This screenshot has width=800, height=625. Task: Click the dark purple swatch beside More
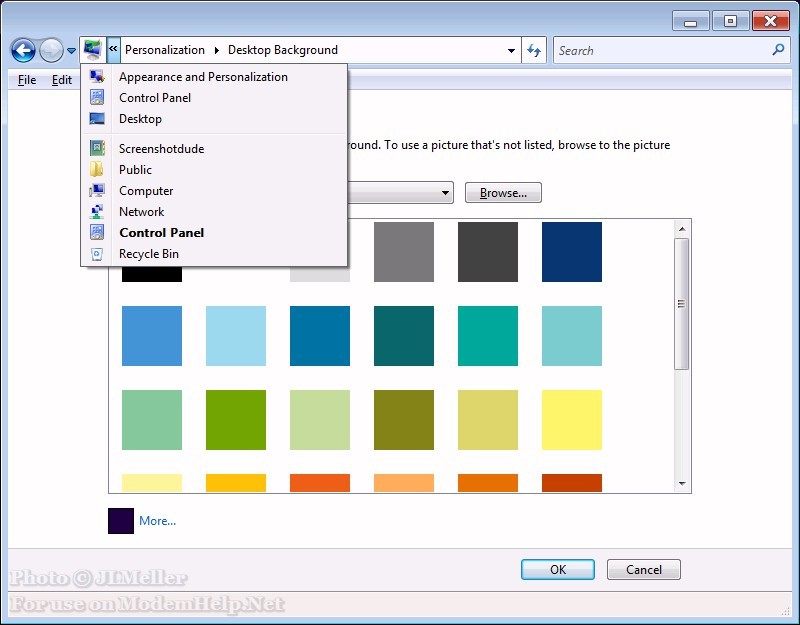[121, 521]
